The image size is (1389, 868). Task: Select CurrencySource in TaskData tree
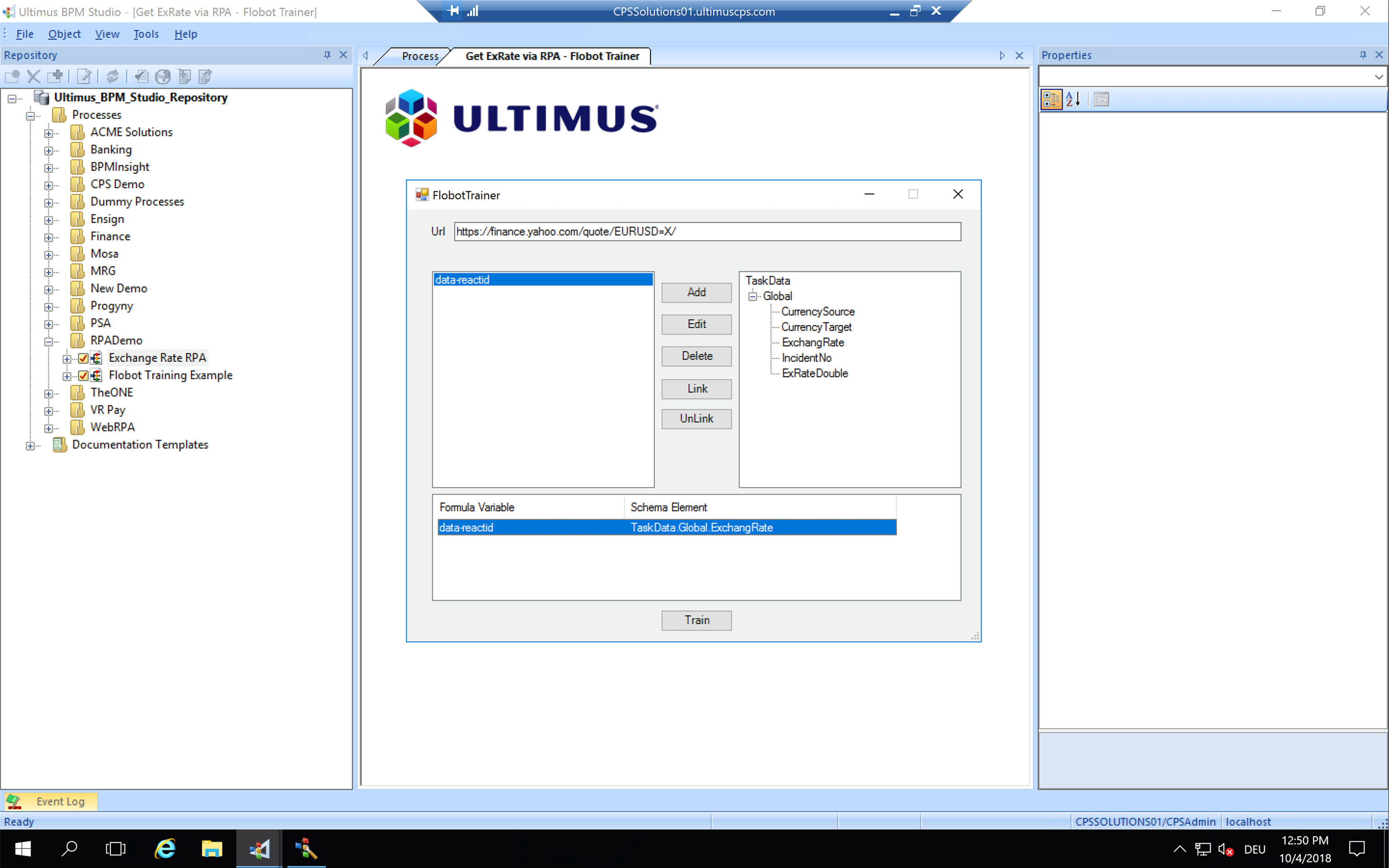click(x=817, y=311)
